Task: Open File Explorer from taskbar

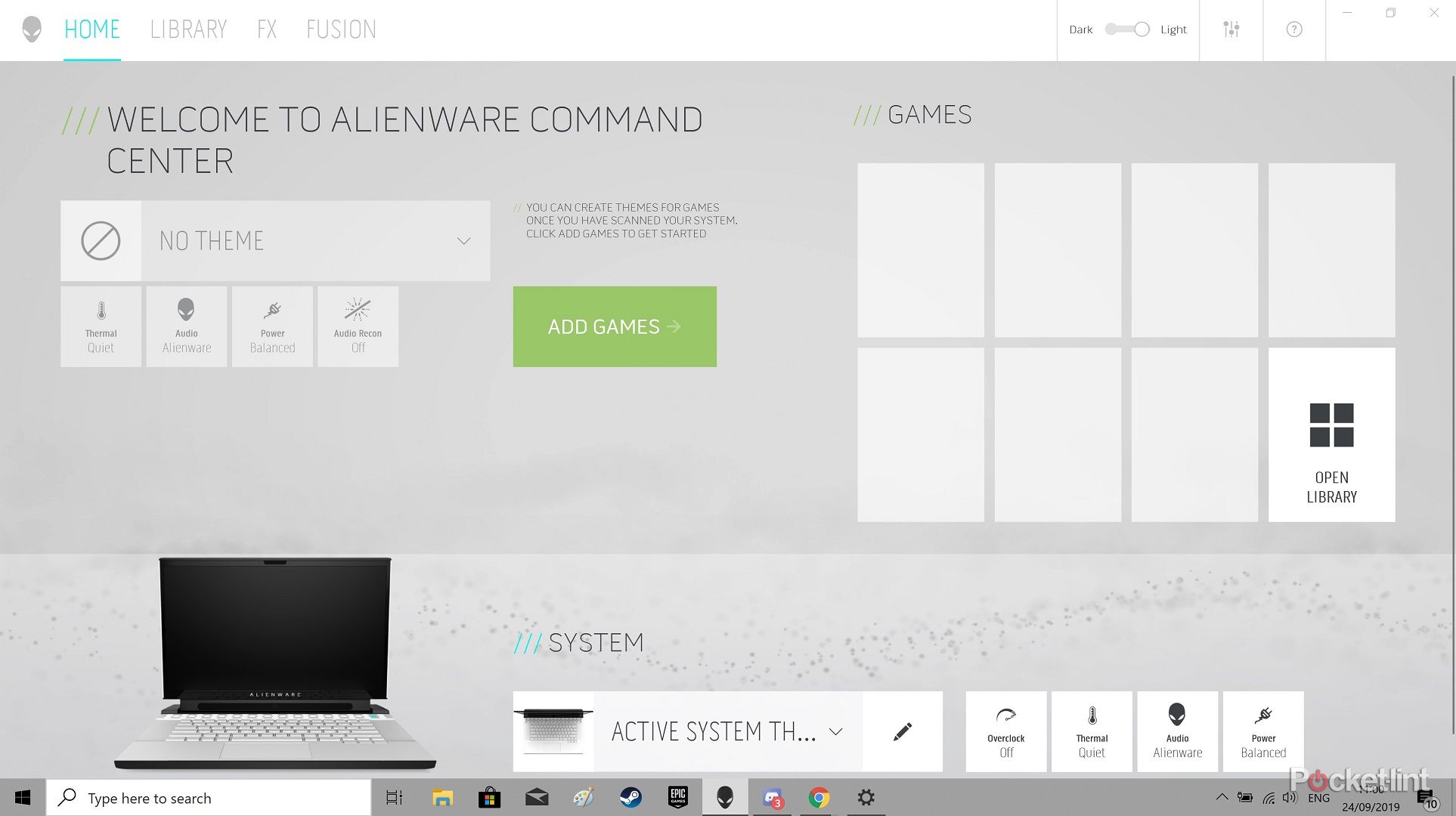Action: tap(442, 798)
